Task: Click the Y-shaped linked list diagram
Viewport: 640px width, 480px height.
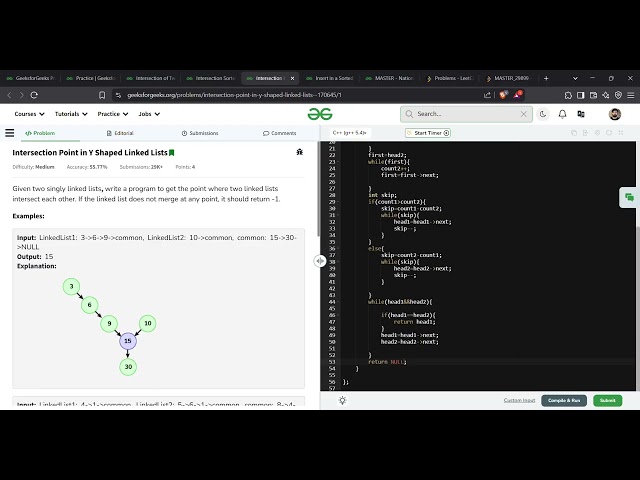Action: pos(109,327)
